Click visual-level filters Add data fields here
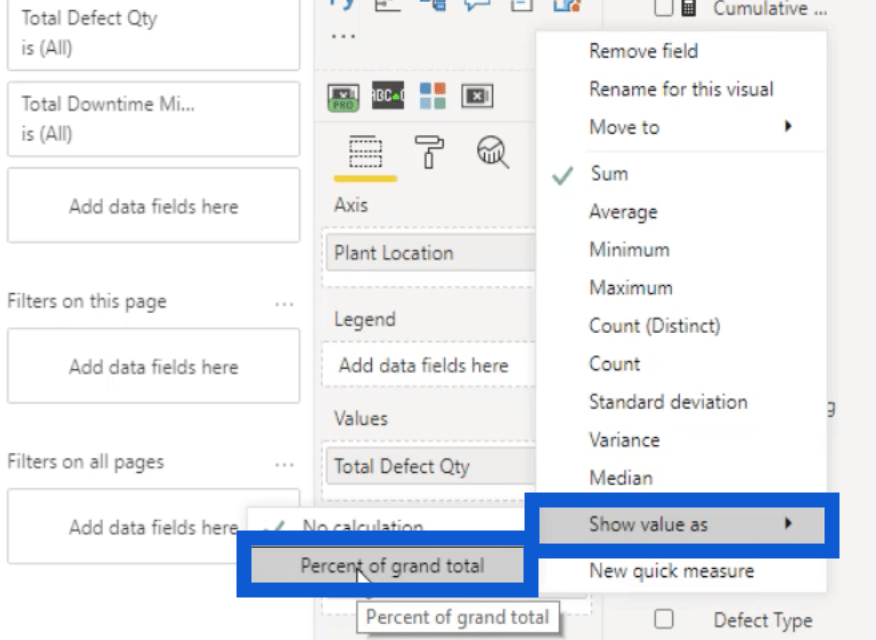 [x=154, y=206]
